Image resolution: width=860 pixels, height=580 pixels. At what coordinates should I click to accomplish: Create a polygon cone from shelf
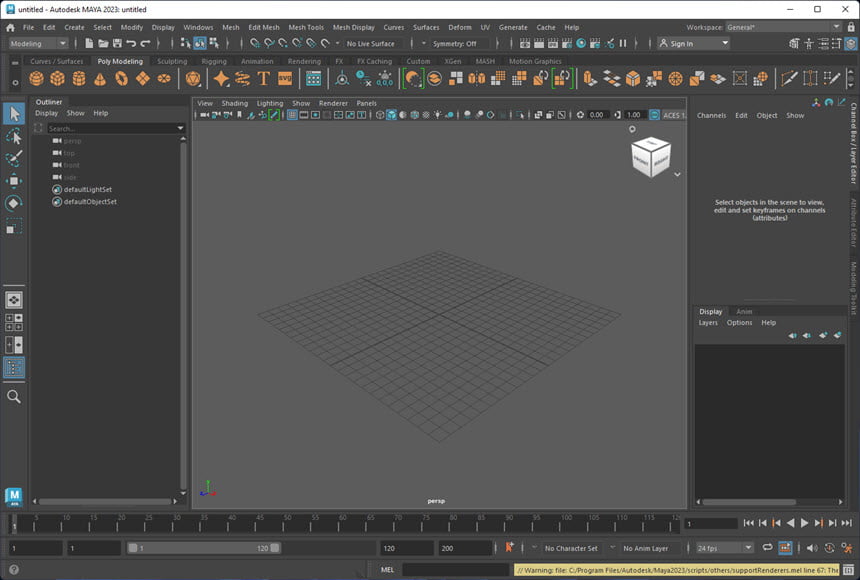click(100, 79)
